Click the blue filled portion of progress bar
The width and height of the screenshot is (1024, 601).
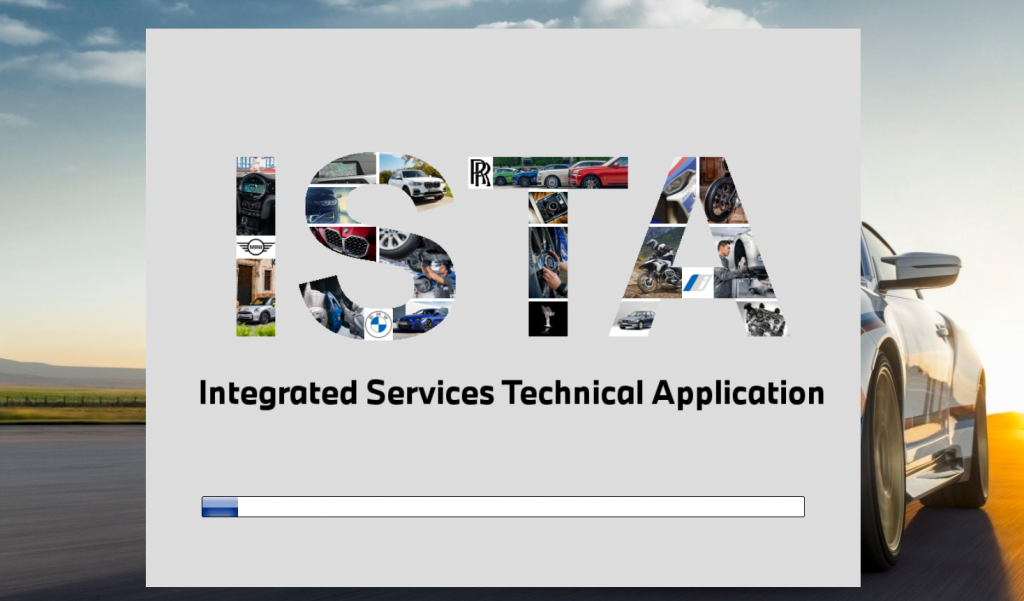point(220,507)
